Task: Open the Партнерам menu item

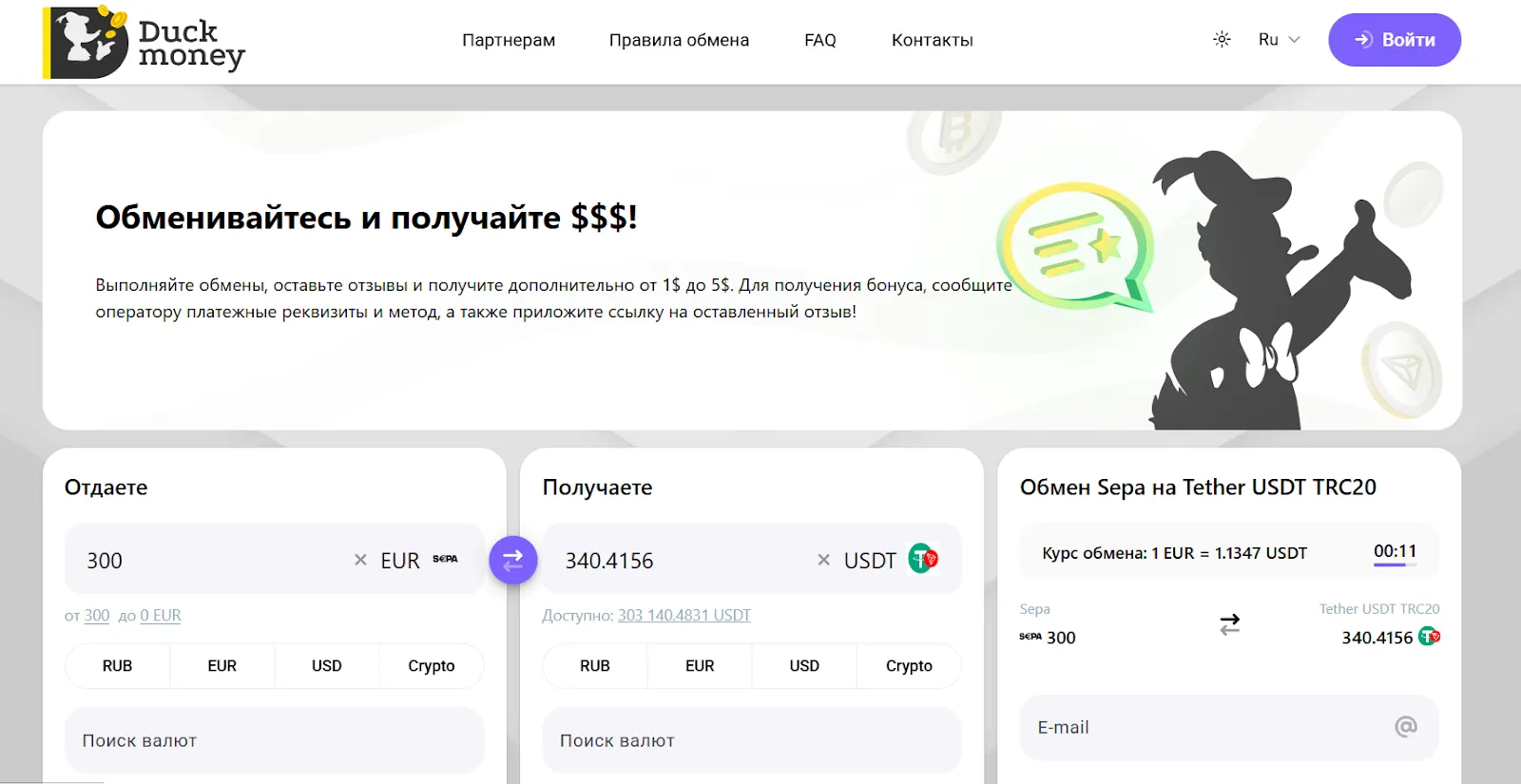Action: tap(509, 40)
